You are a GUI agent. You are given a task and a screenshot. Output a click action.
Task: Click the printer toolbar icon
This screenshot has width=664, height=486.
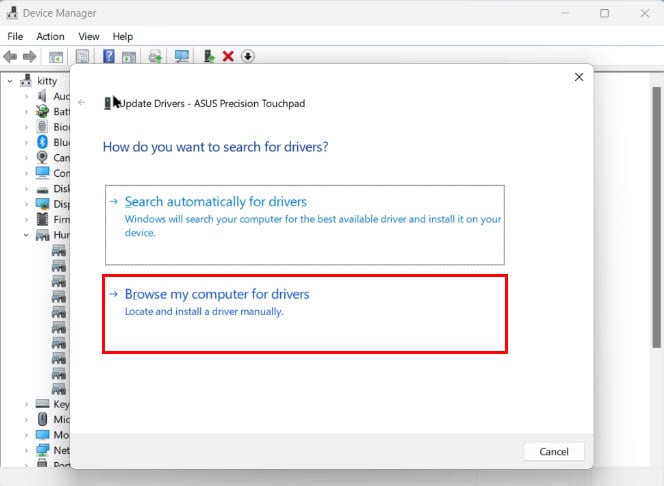click(x=155, y=56)
